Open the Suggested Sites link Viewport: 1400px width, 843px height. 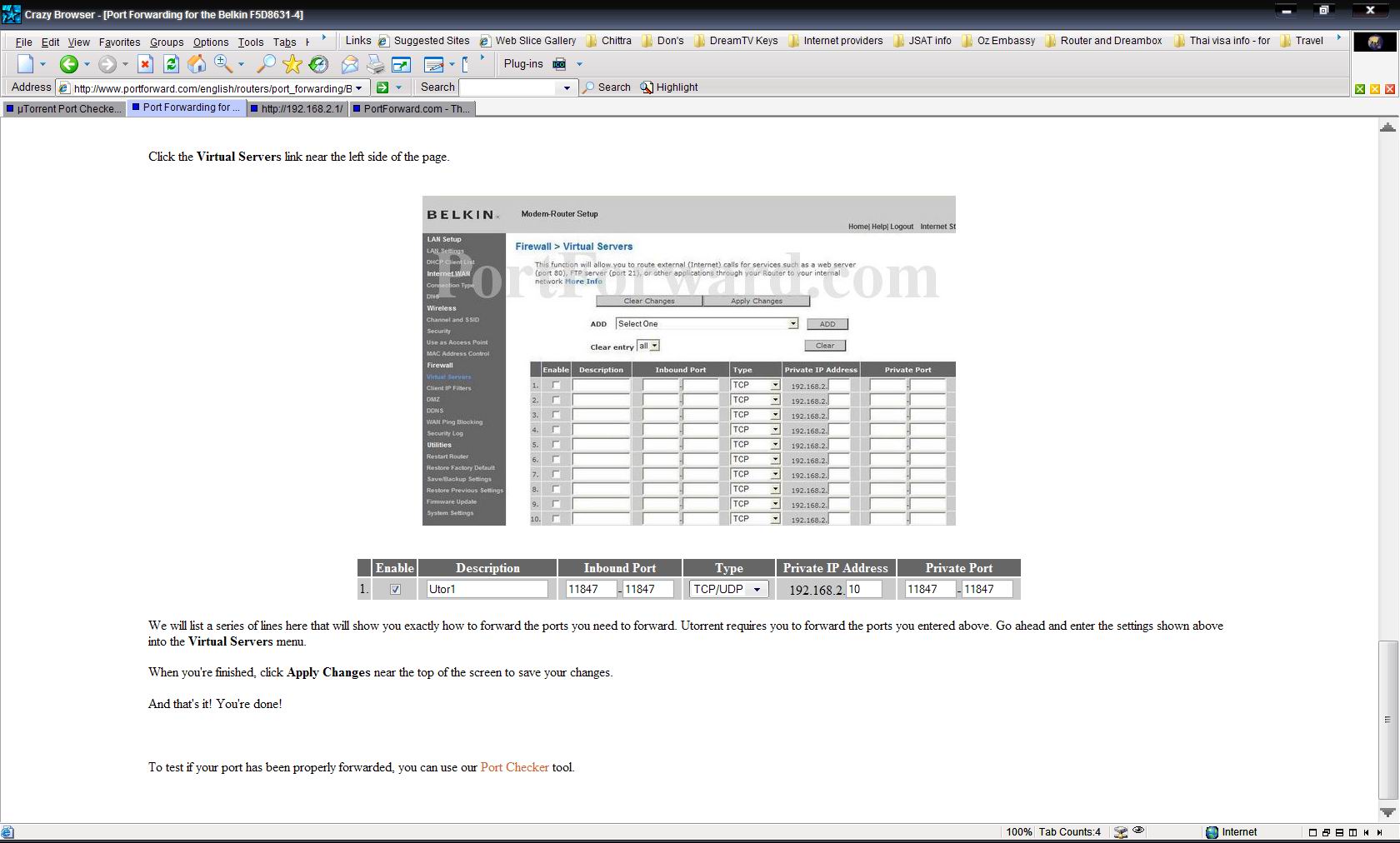423,40
